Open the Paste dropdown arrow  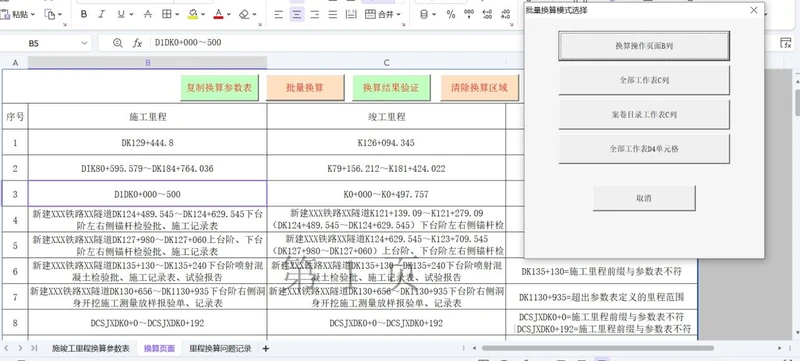pos(33,15)
